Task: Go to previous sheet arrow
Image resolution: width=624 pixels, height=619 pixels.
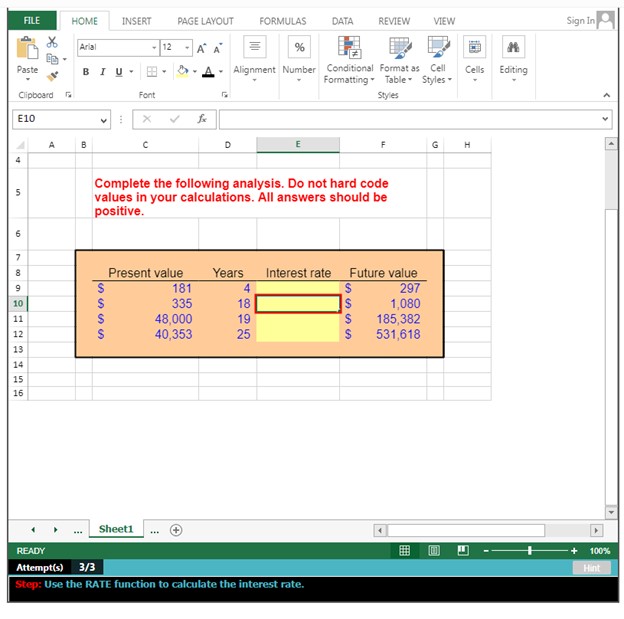Action: coord(33,530)
